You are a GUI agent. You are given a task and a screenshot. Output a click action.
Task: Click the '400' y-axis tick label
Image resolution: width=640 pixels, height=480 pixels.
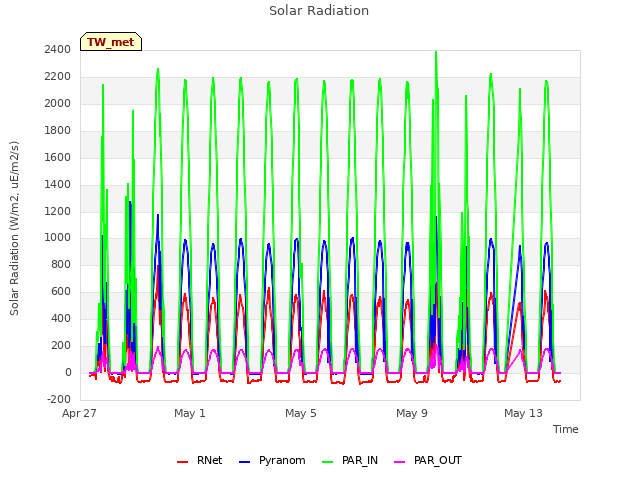(61, 318)
